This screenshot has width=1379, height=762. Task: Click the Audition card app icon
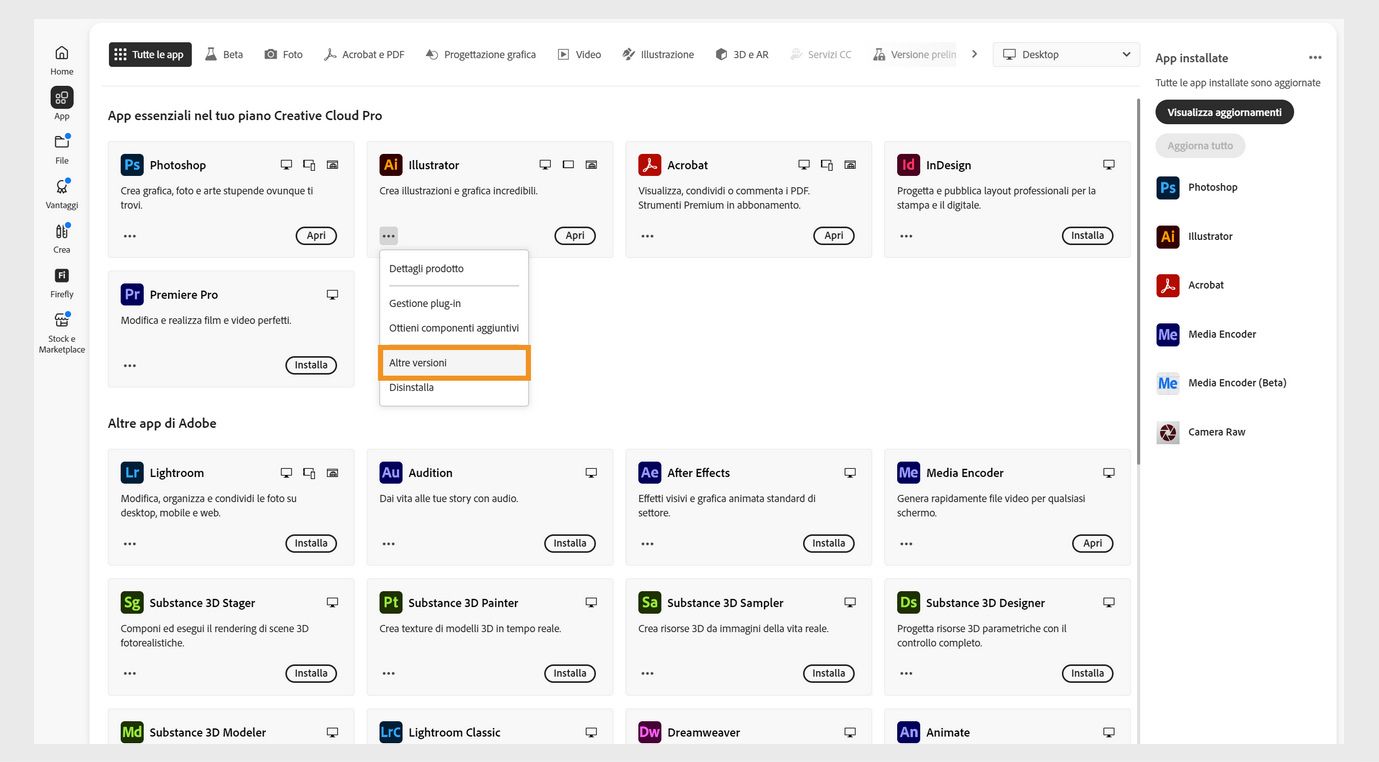391,473
